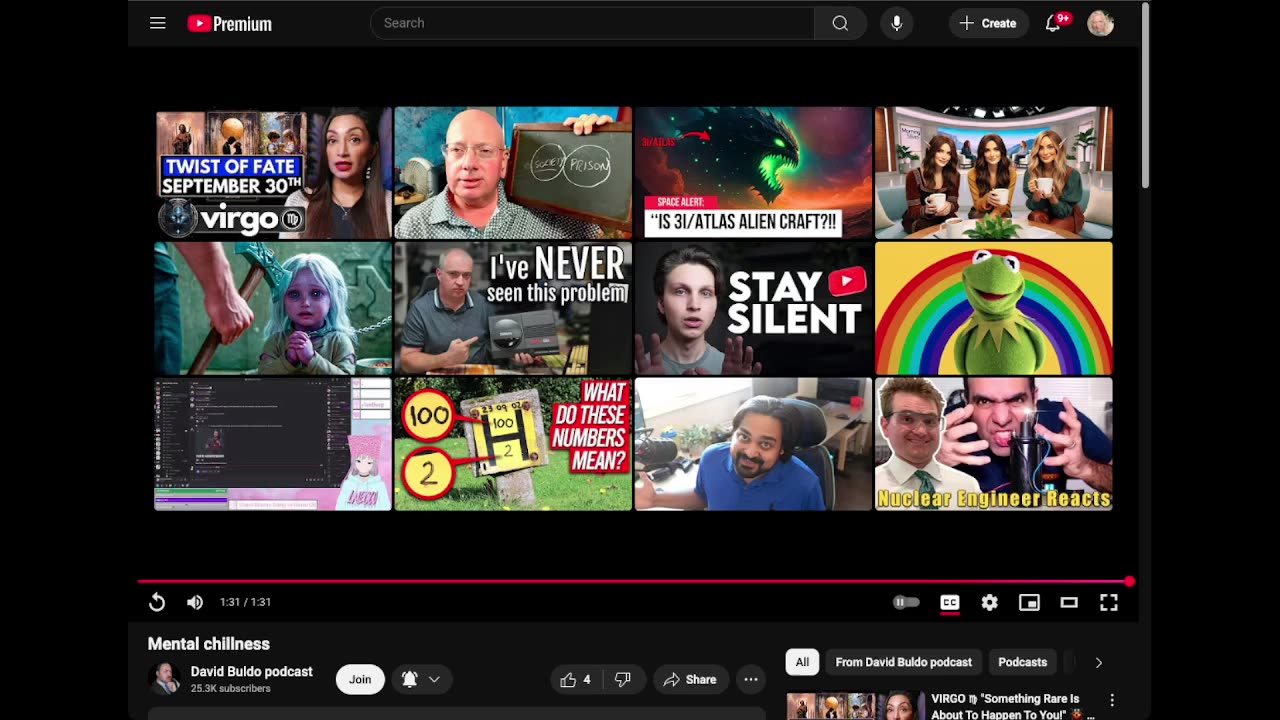Open David Buldo podcast channel name
1280x720 pixels.
tap(252, 672)
